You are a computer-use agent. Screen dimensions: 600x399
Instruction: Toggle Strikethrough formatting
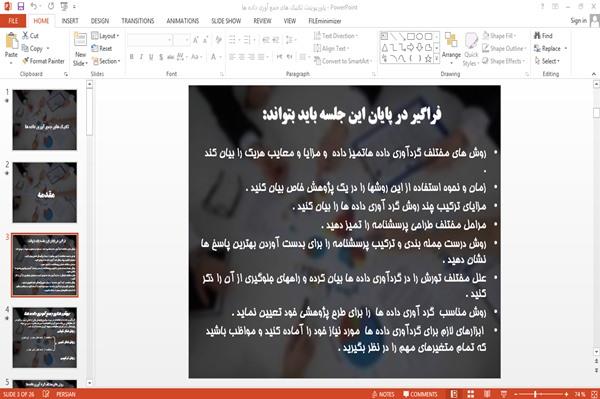tap(171, 57)
